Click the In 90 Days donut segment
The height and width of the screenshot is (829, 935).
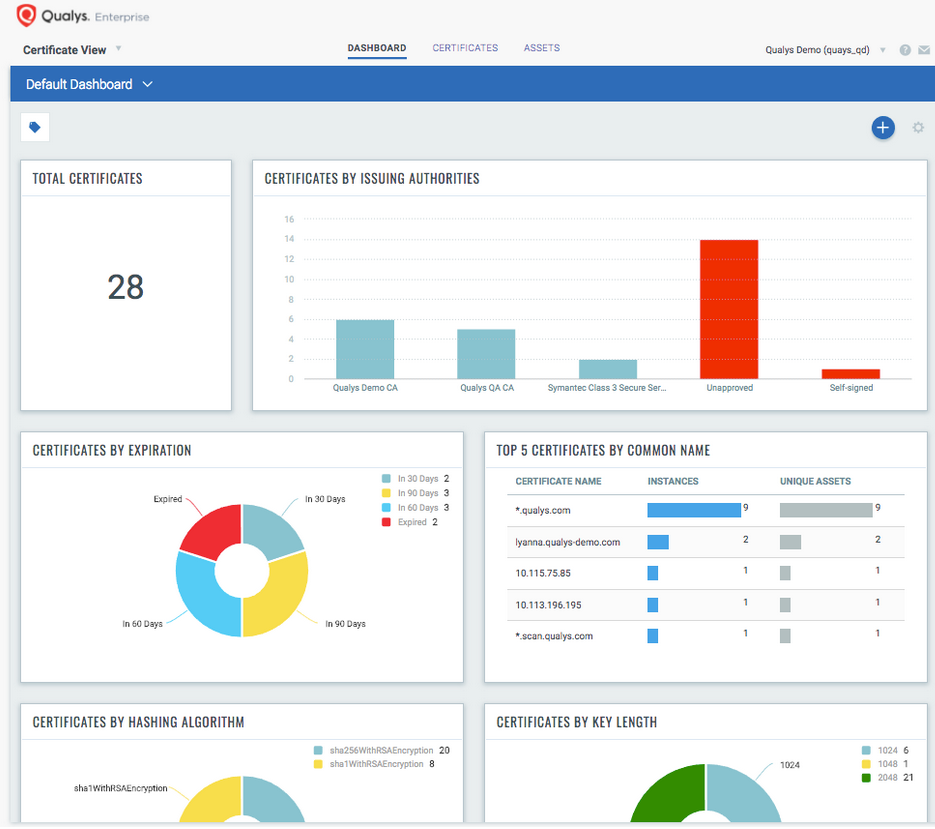coord(281,596)
